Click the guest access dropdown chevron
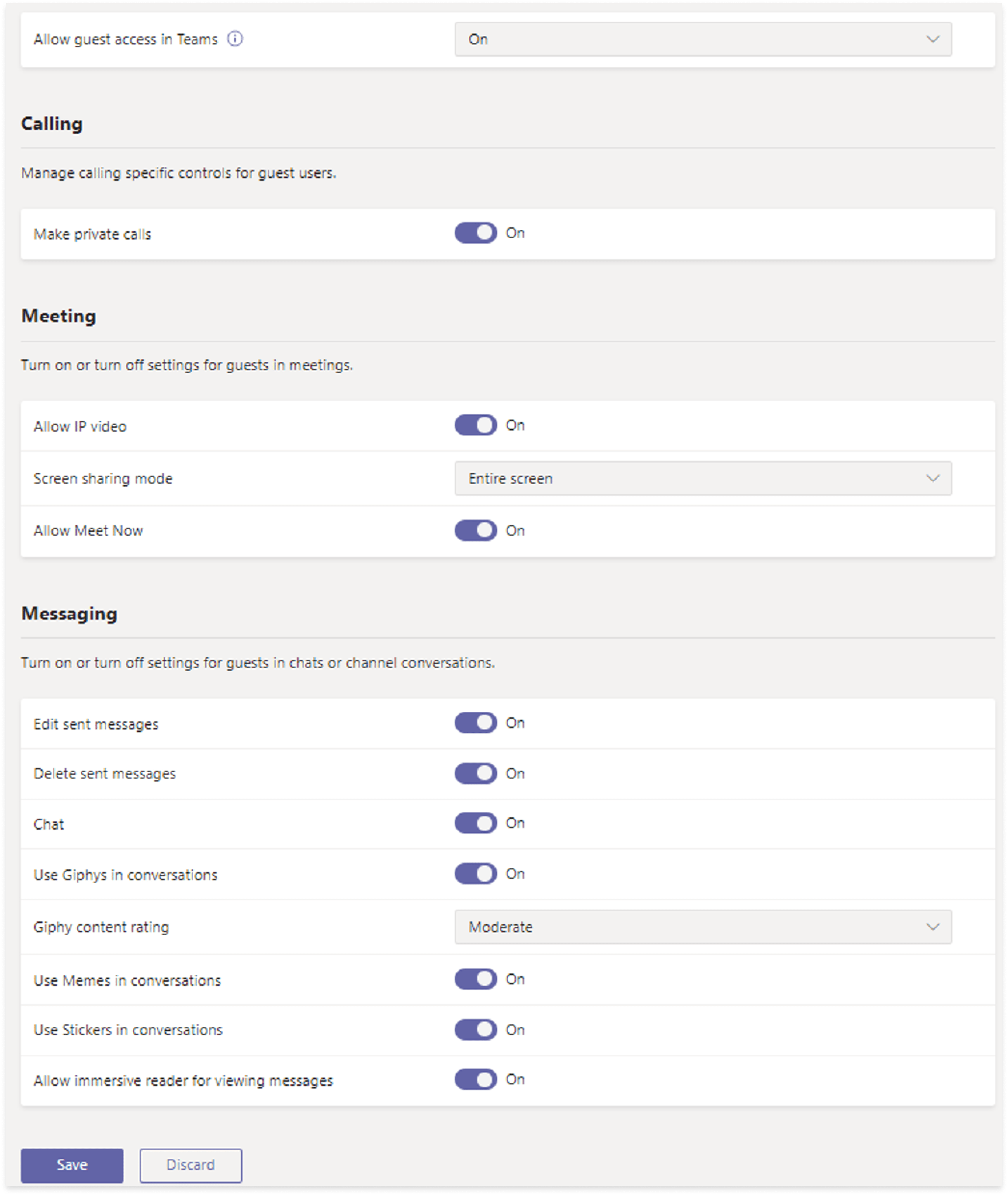 click(x=933, y=40)
